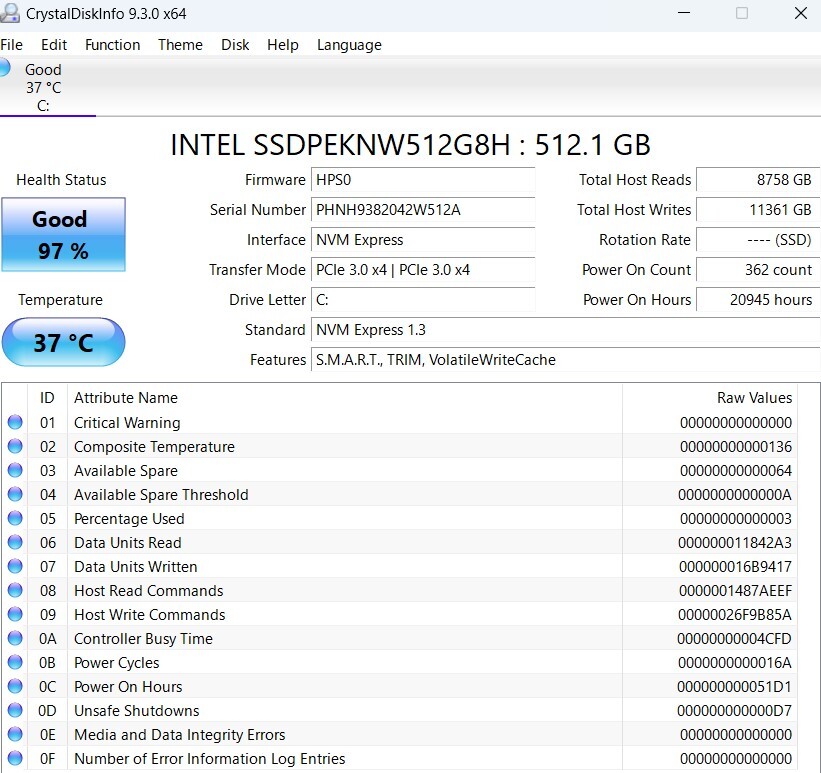Click the blue status orb for Critical Warning

pyautogui.click(x=15, y=423)
